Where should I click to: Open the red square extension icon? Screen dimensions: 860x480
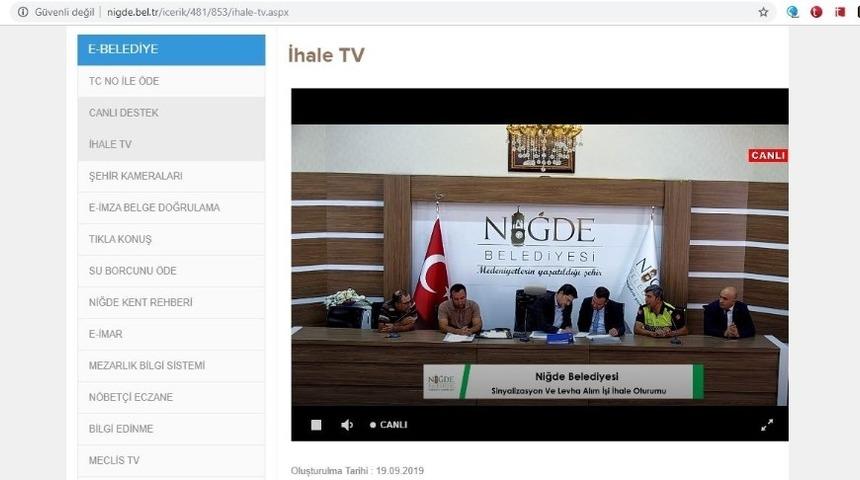tap(840, 12)
